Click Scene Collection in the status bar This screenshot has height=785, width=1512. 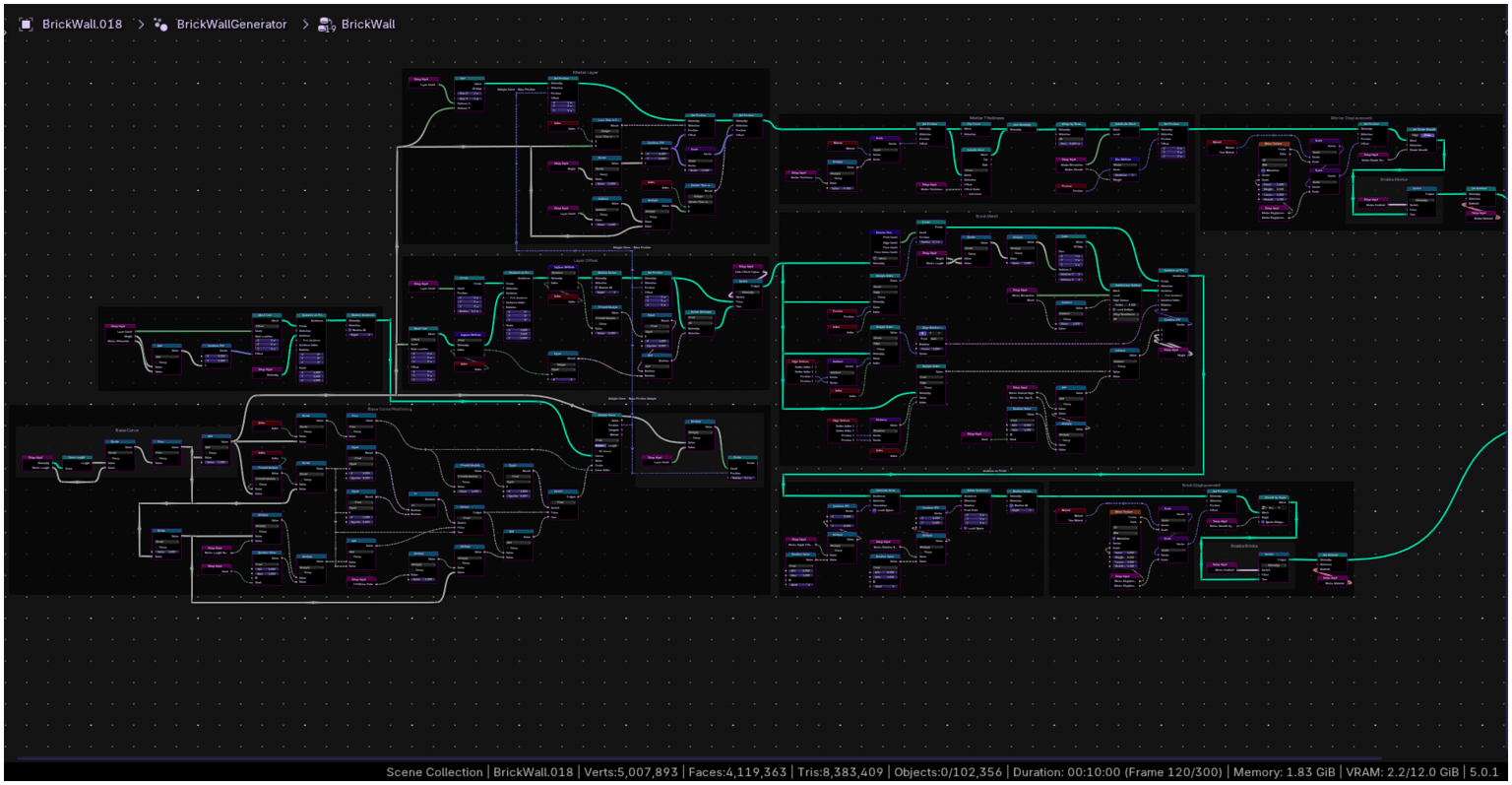434,772
